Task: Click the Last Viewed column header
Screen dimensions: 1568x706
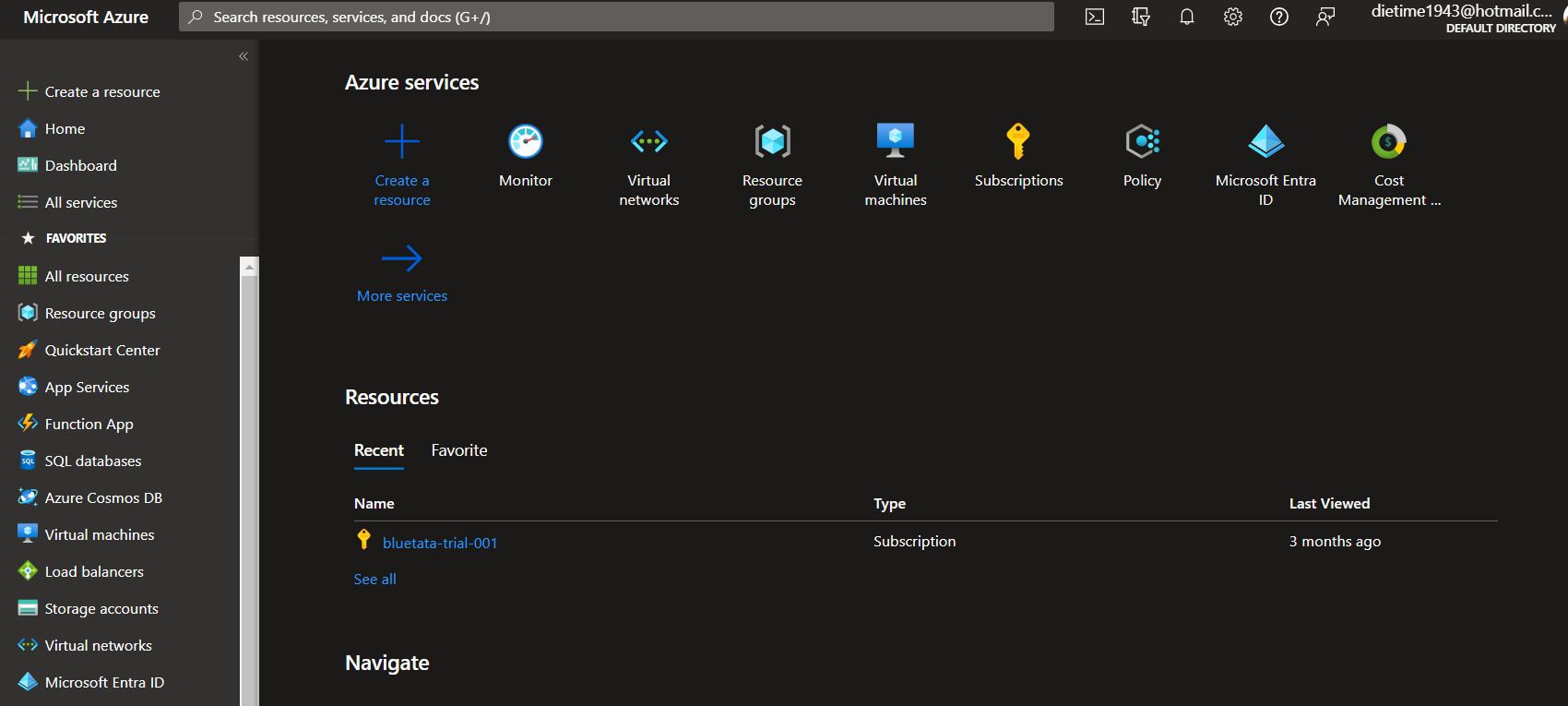Action: 1329,503
